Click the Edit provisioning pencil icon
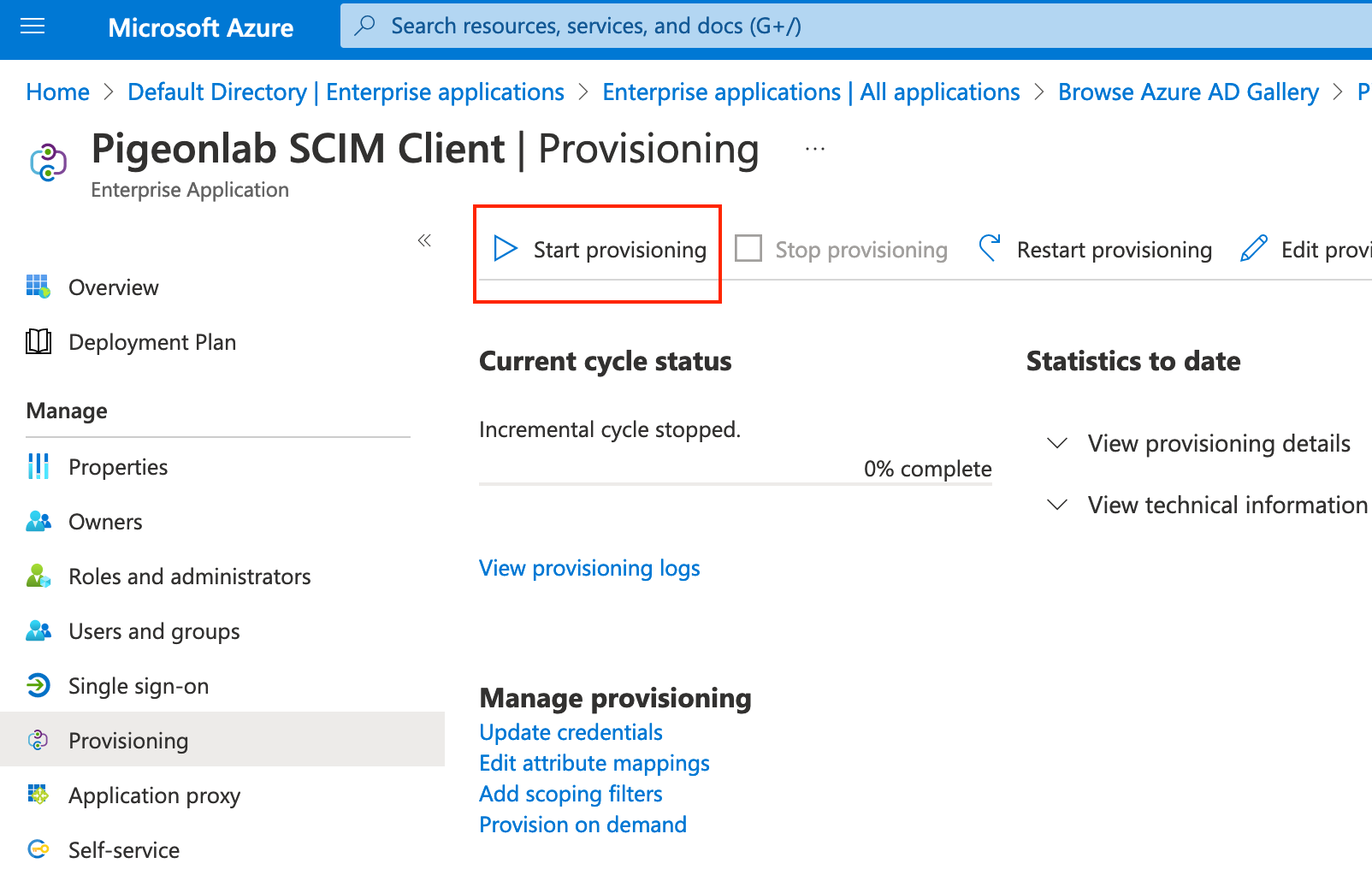 click(1254, 249)
